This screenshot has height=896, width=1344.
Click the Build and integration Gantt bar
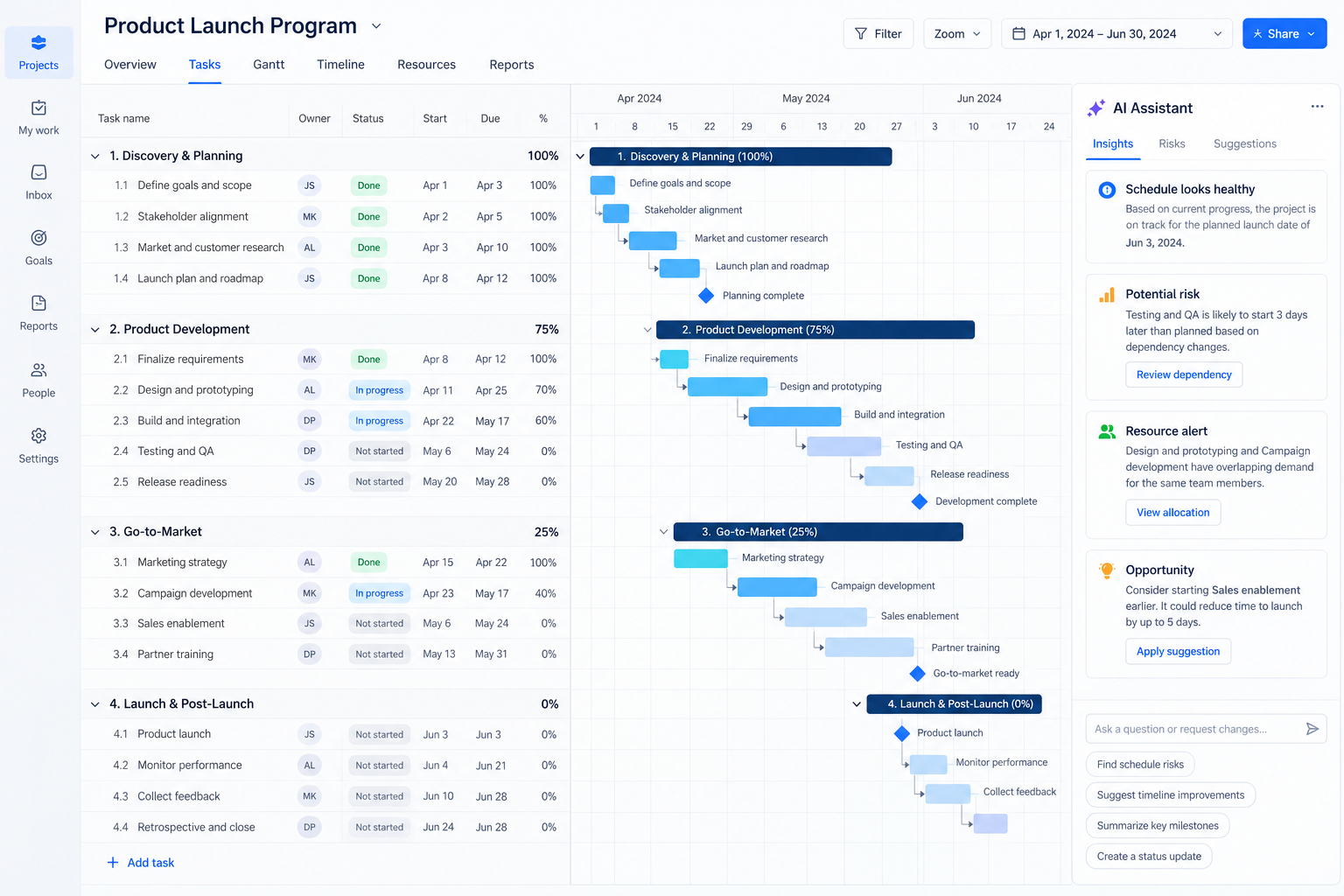[794, 416]
